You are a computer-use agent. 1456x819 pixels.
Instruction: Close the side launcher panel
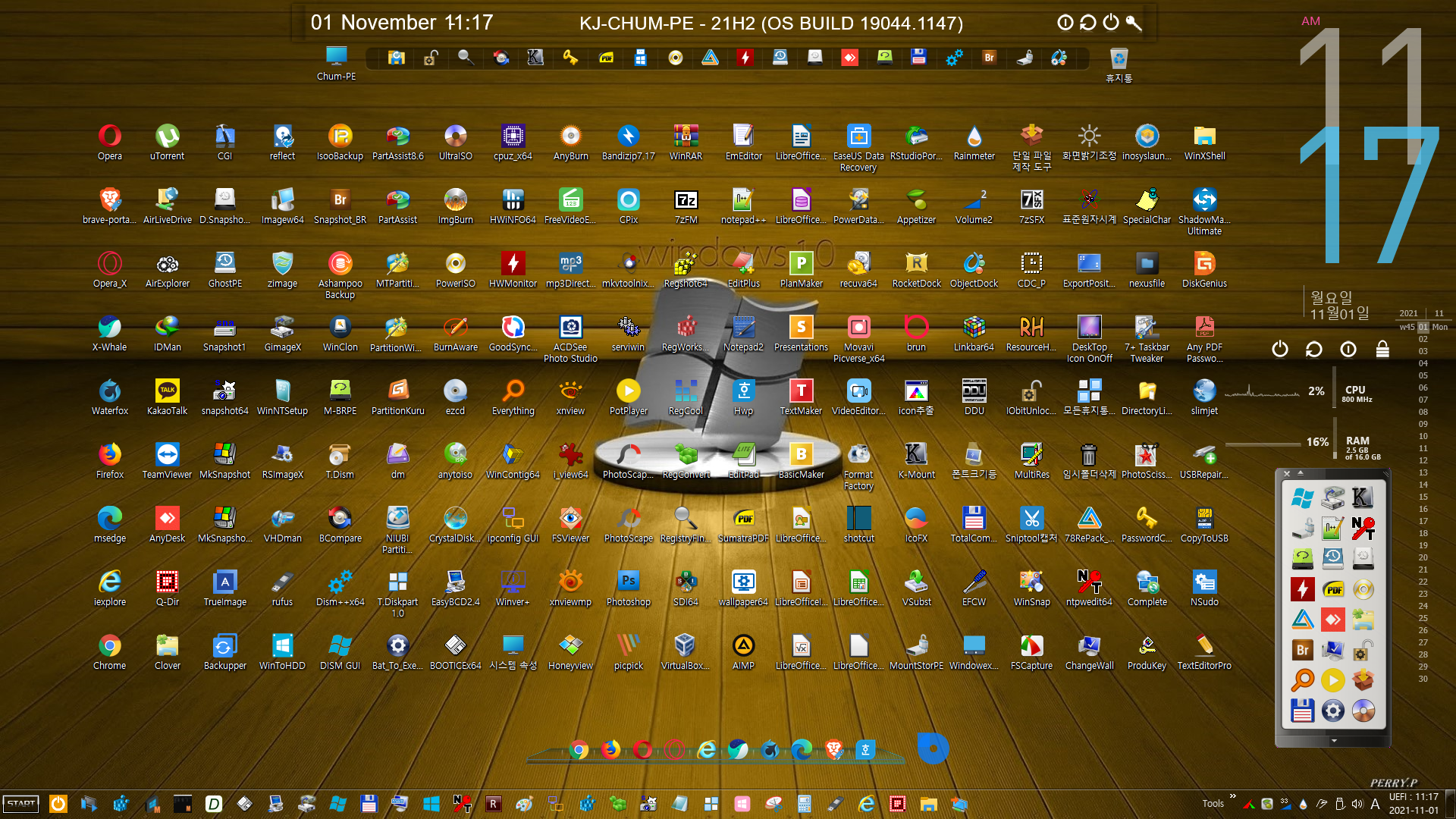point(1287,474)
